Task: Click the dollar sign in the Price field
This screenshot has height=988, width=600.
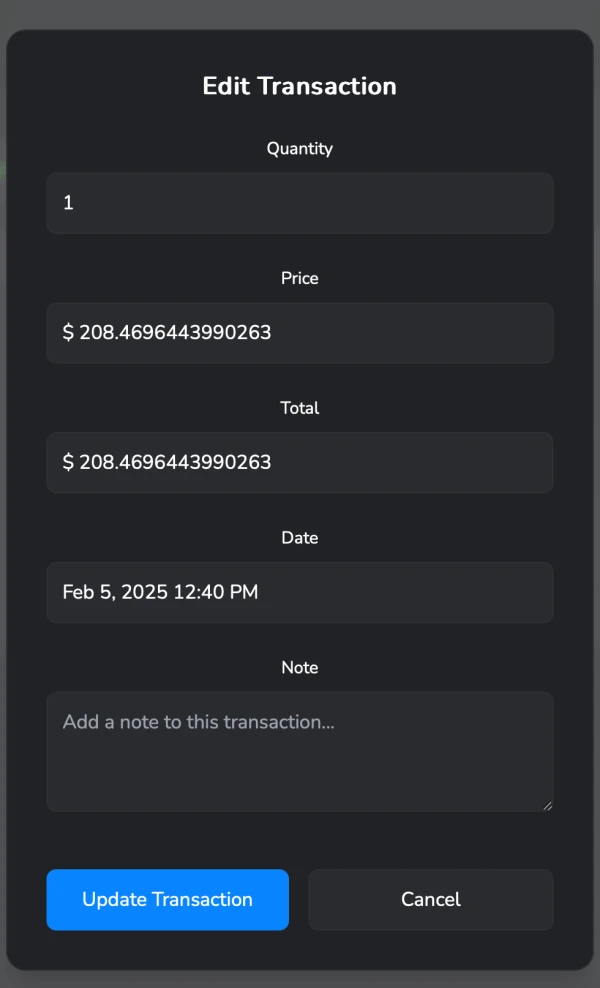Action: click(66, 332)
